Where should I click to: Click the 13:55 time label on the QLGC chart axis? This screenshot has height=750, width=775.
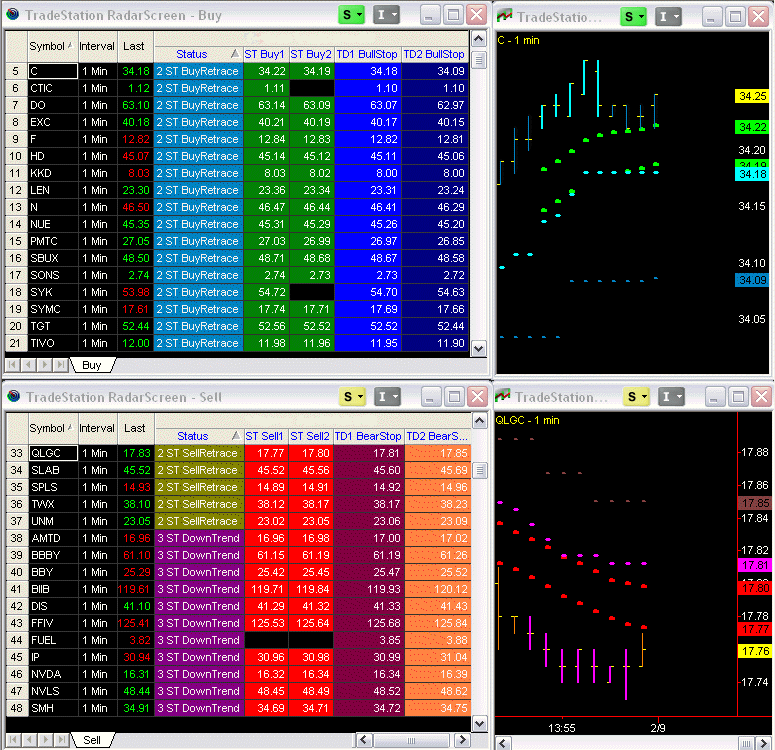(x=562, y=728)
